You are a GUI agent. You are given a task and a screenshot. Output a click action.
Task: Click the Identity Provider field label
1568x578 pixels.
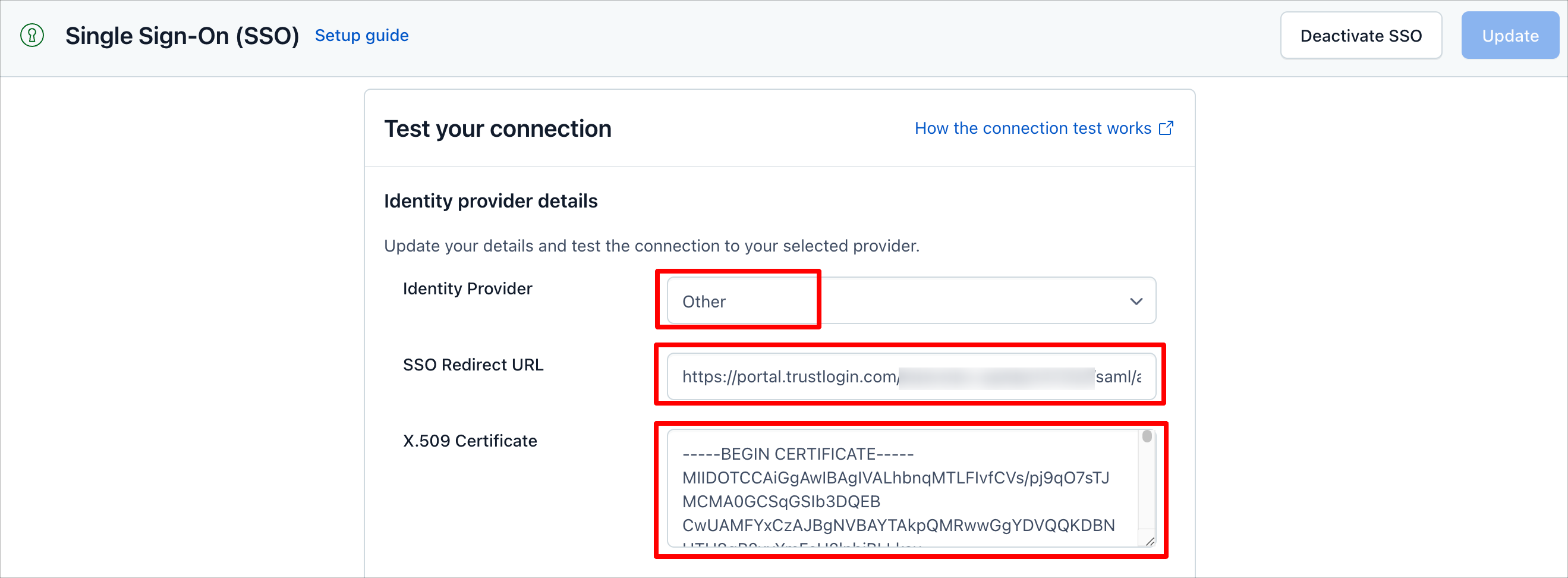coord(467,288)
